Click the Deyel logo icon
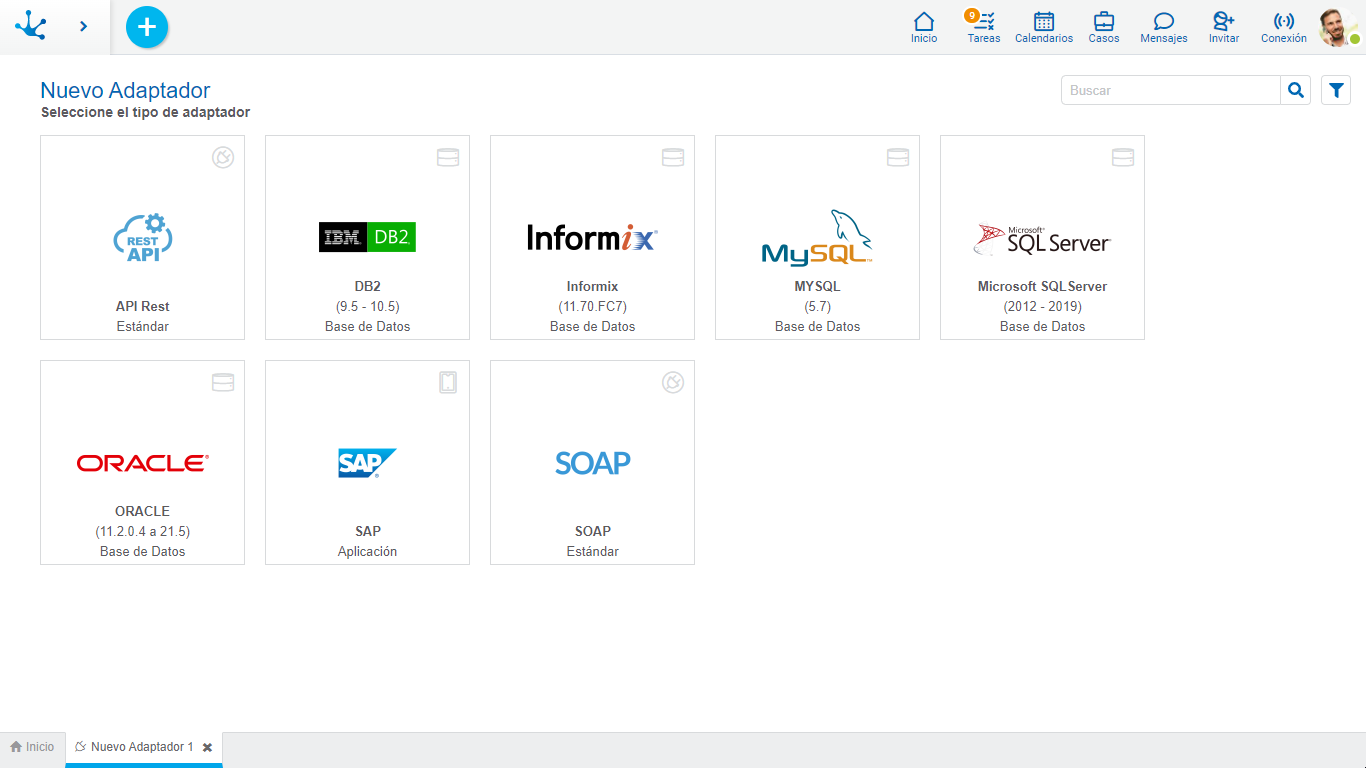Viewport: 1366px width, 768px height. pos(31,26)
